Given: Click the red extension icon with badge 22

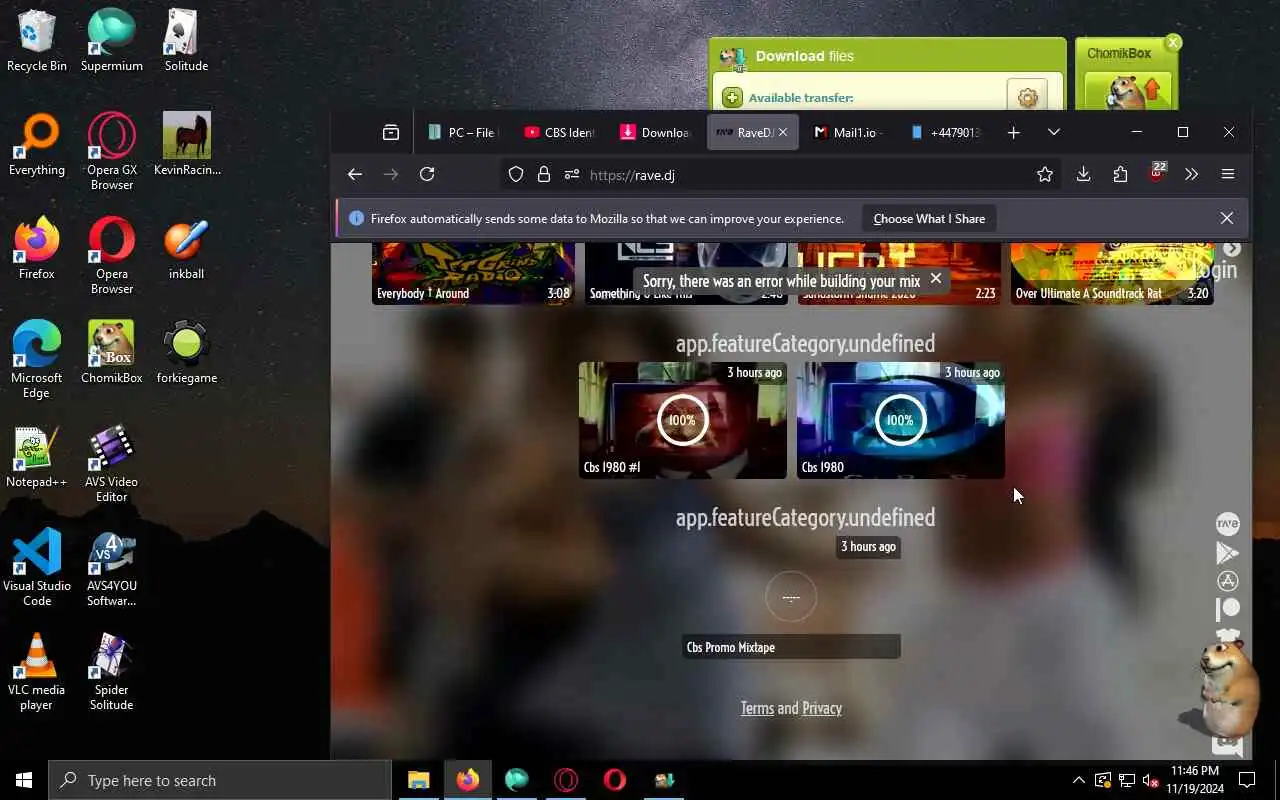Looking at the screenshot, I should tap(1157, 172).
